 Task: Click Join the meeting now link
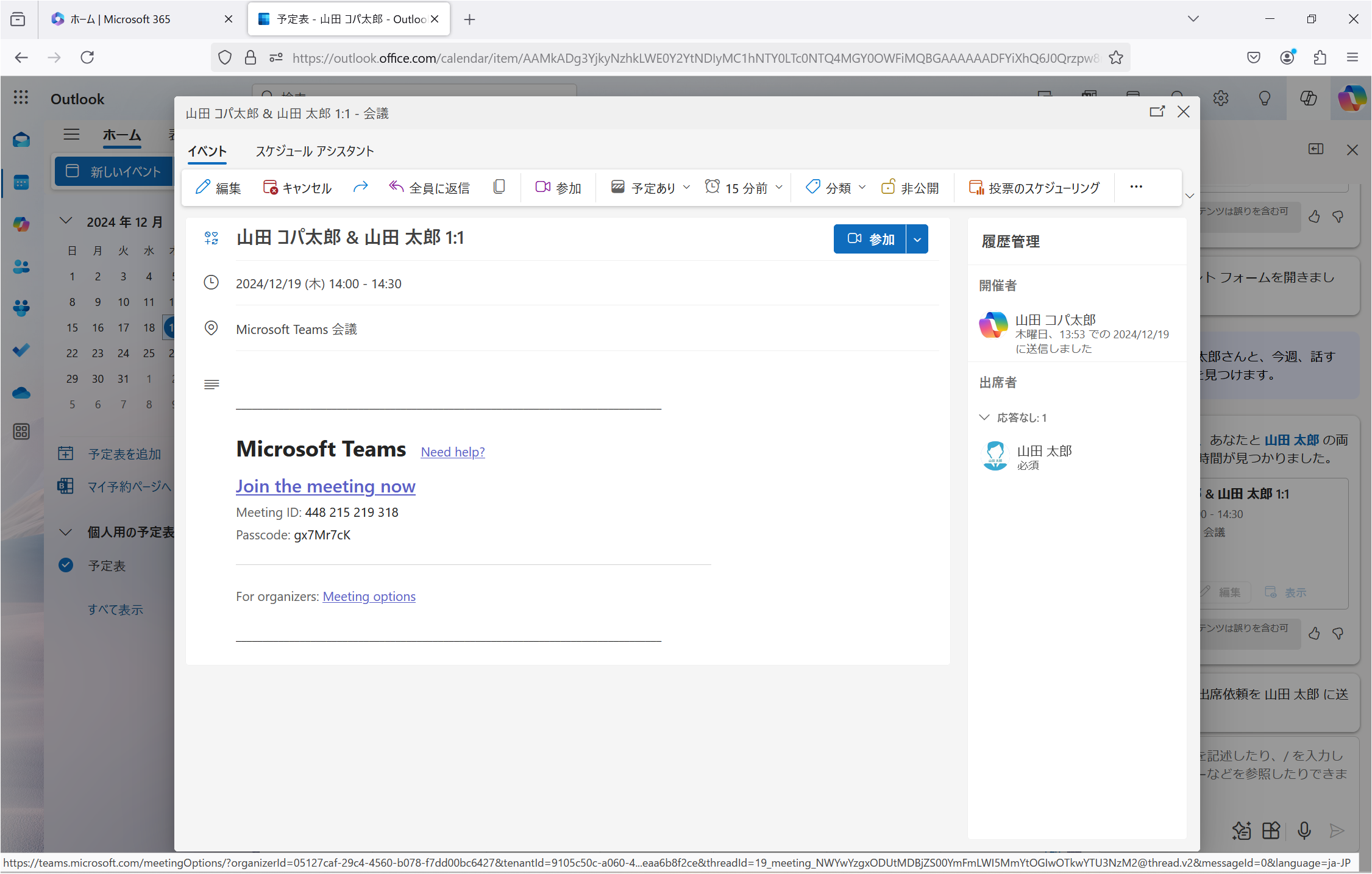coord(325,486)
